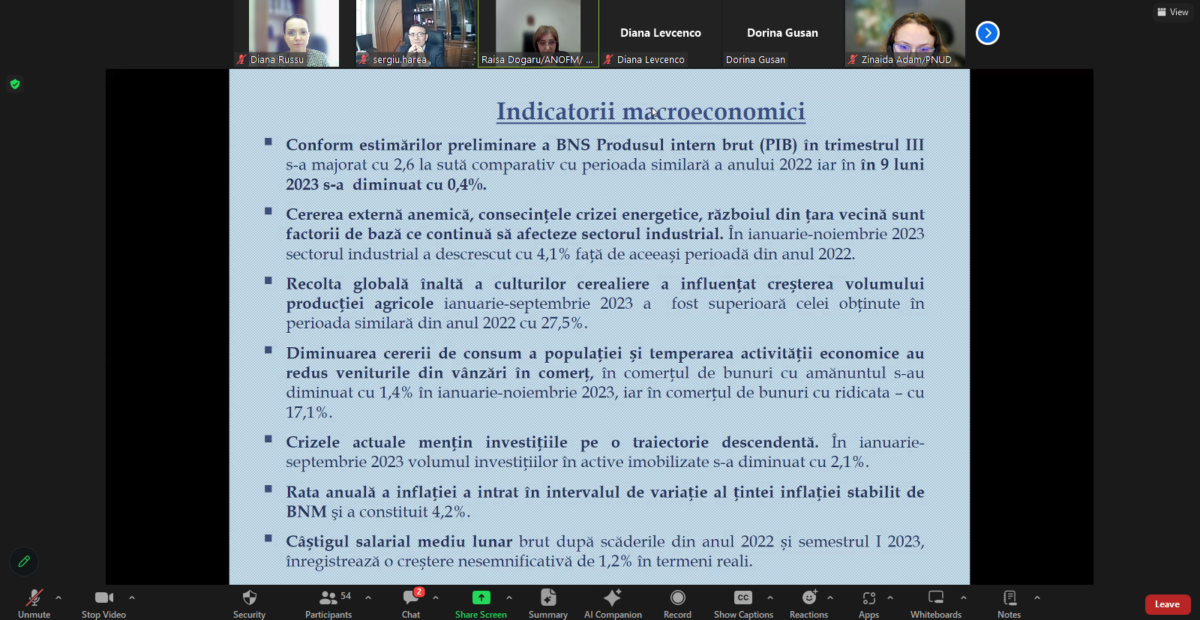Show next participants with blue arrow
The image size is (1200, 620).
click(x=988, y=33)
